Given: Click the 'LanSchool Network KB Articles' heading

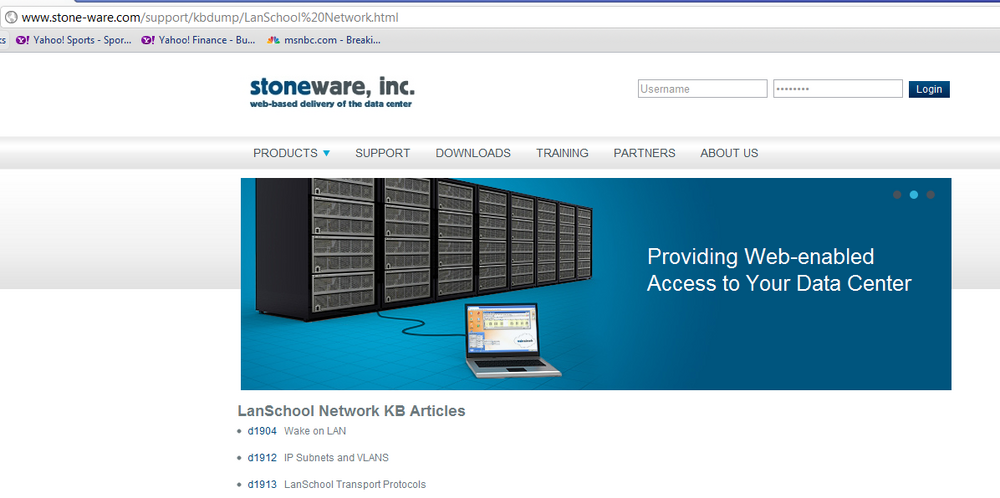Looking at the screenshot, I should coord(351,411).
